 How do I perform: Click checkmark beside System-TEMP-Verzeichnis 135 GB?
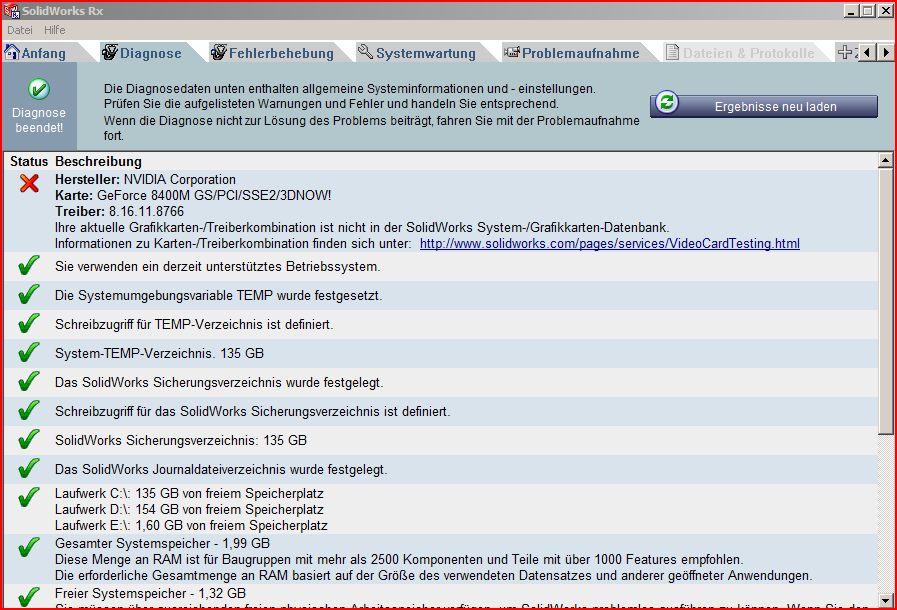[29, 352]
